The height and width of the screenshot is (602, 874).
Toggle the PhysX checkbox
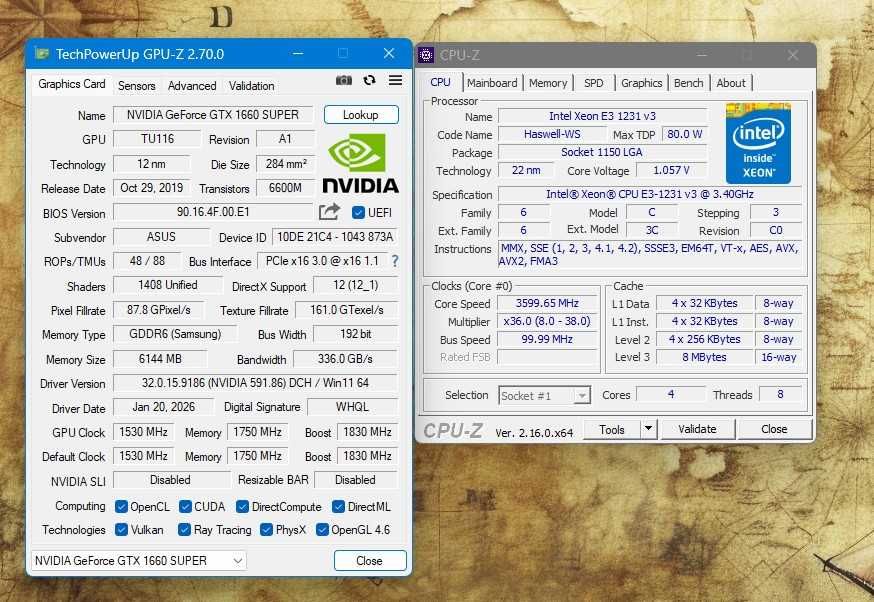266,530
